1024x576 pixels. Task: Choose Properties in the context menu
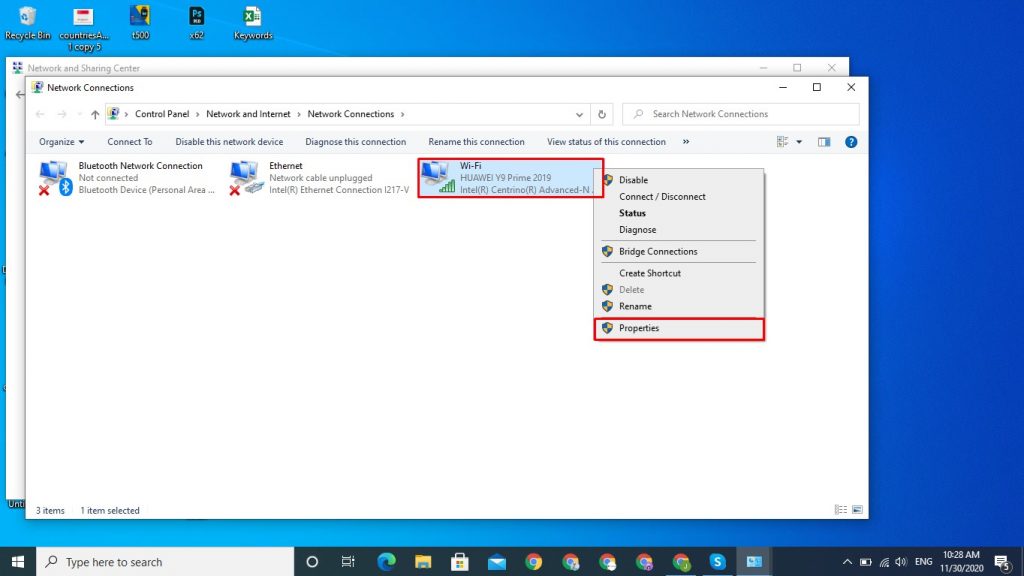click(x=639, y=328)
